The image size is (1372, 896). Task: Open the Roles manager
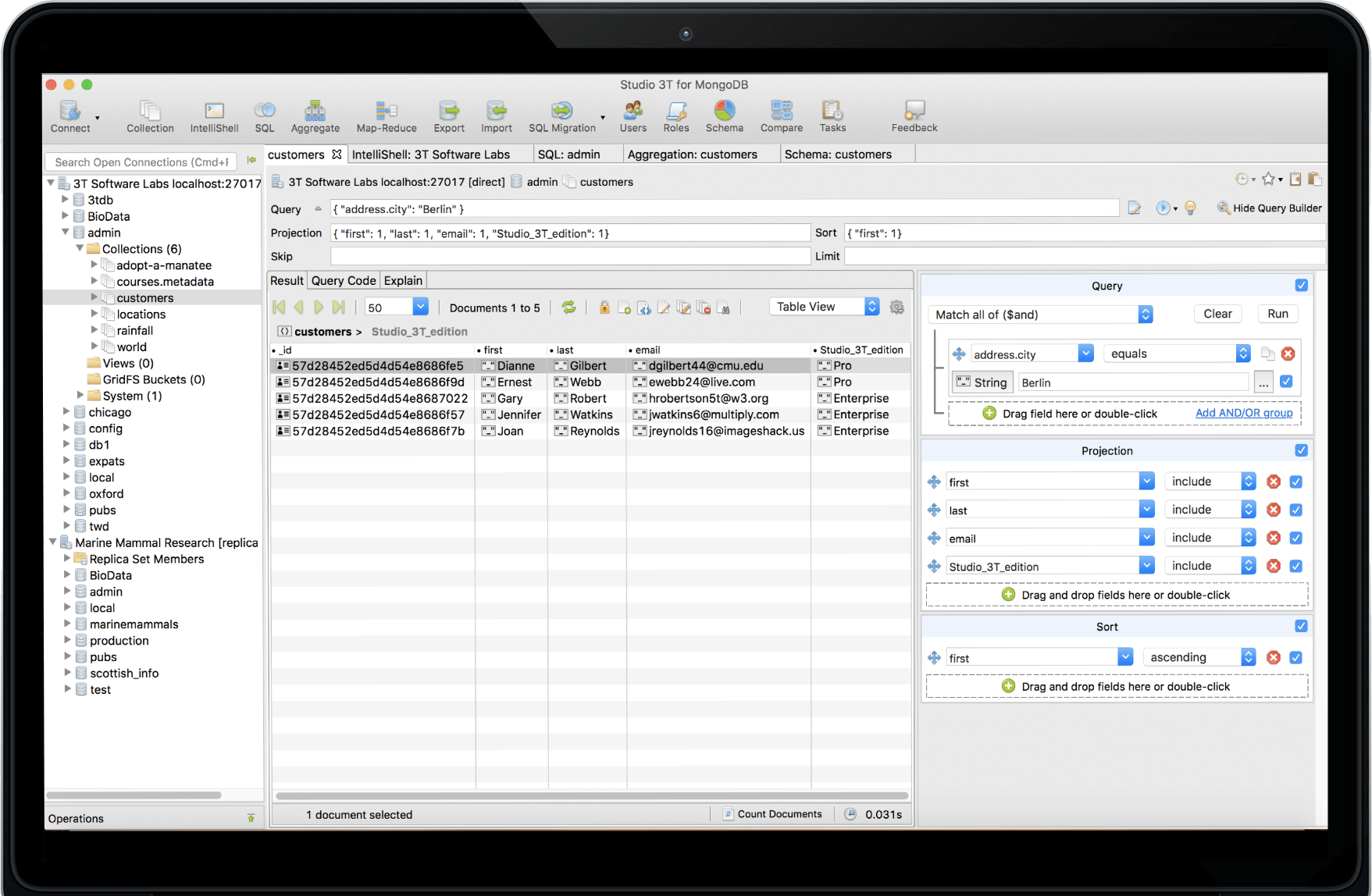coord(676,116)
